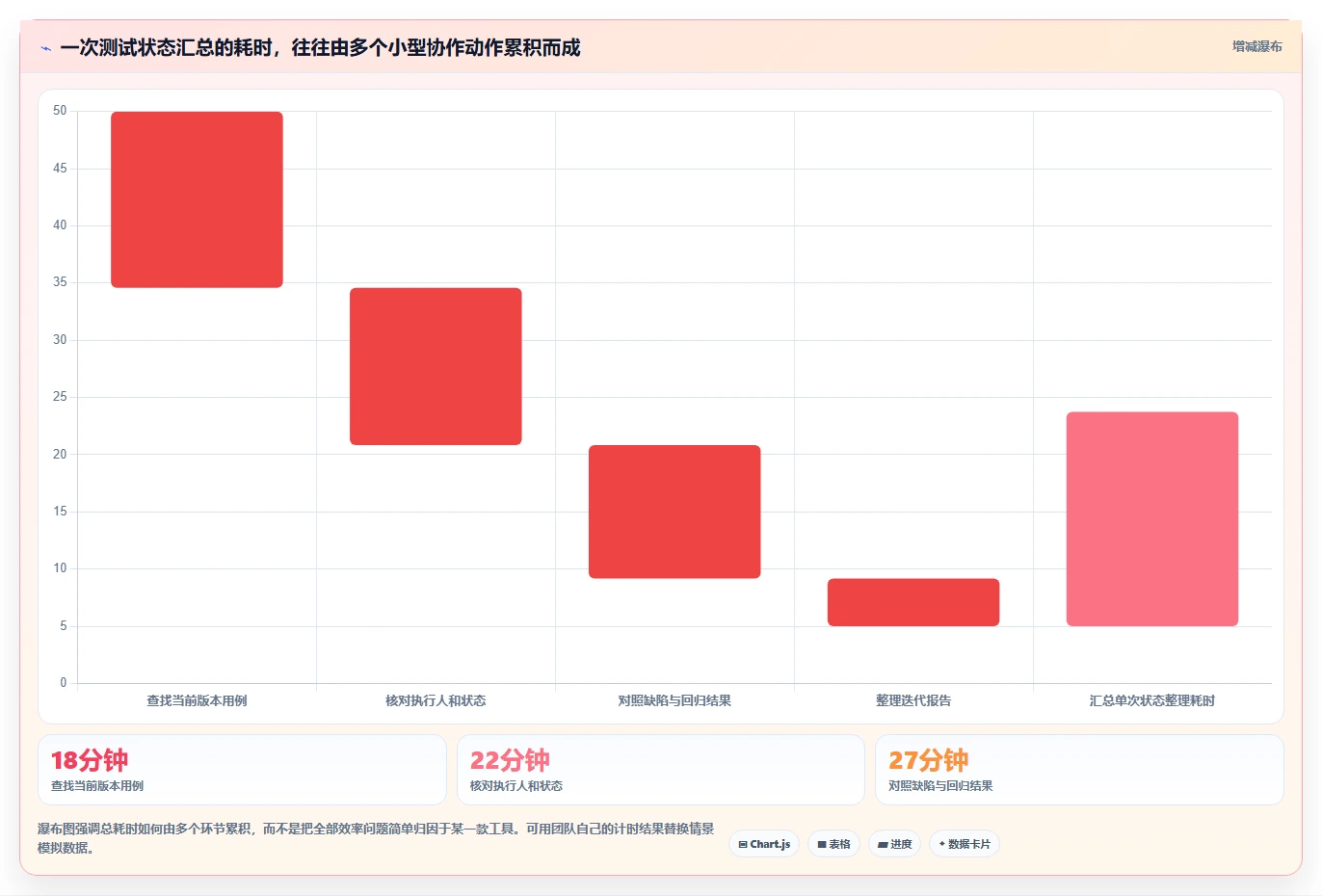Click caption 对照缺陷与回归结果 under 27分钟
The height and width of the screenshot is (896, 1322).
tap(940, 786)
